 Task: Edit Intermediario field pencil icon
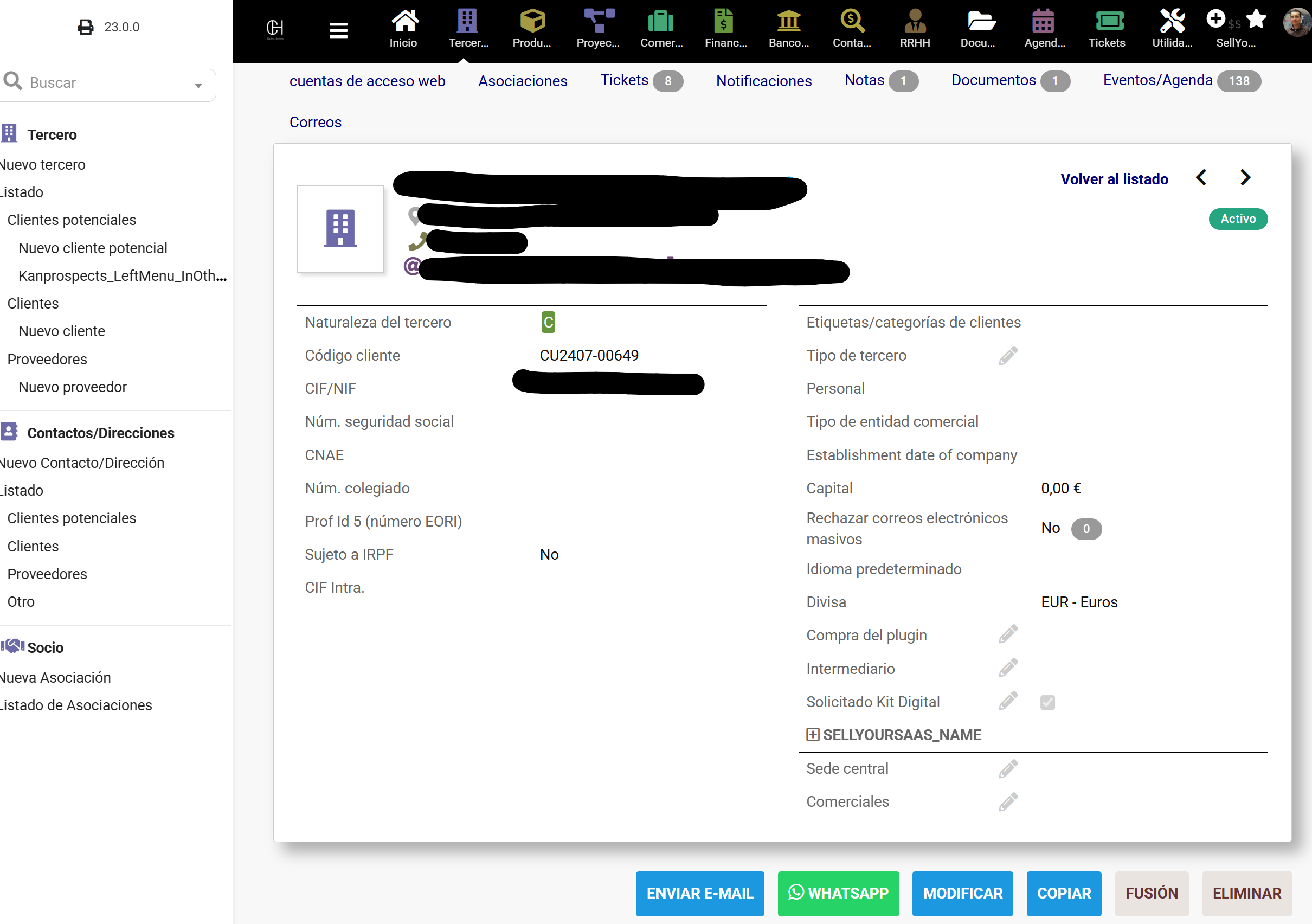1008,668
